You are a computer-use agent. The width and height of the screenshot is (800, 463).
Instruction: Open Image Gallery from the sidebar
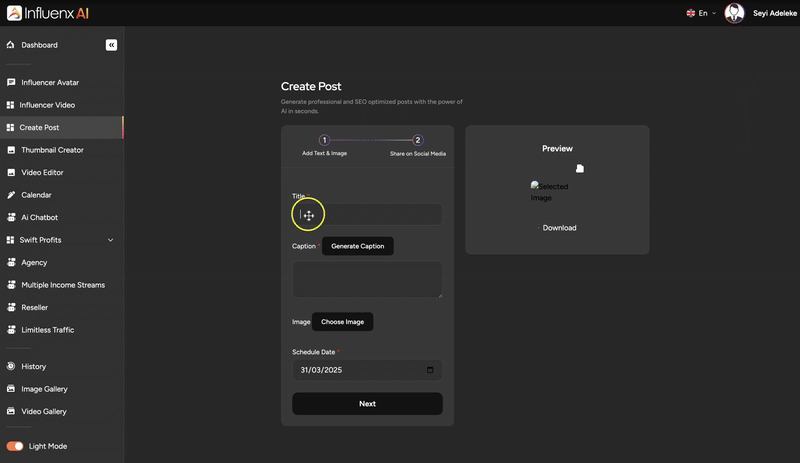(44, 389)
